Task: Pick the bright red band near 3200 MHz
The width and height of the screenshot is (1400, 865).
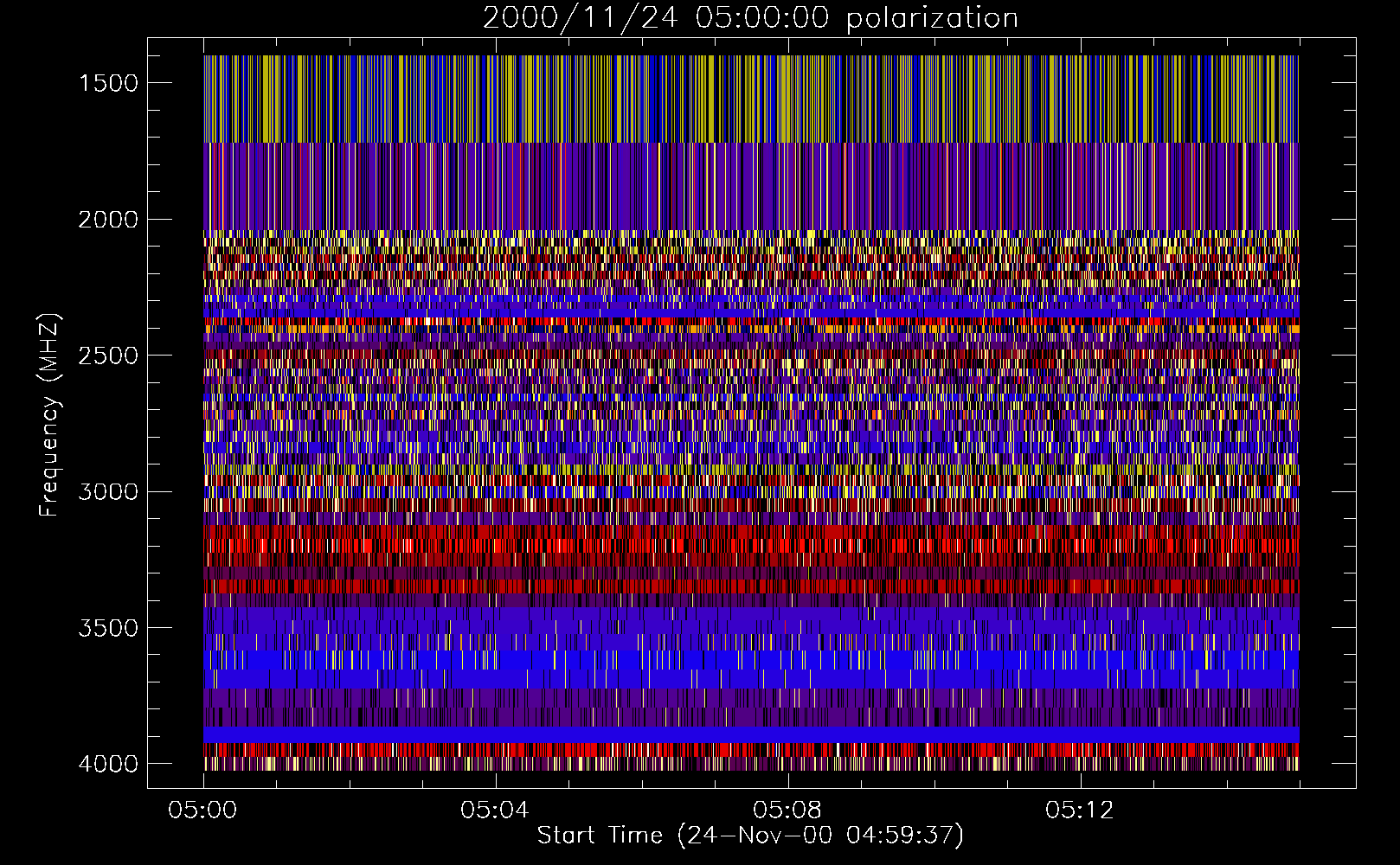Action: pyautogui.click(x=750, y=546)
